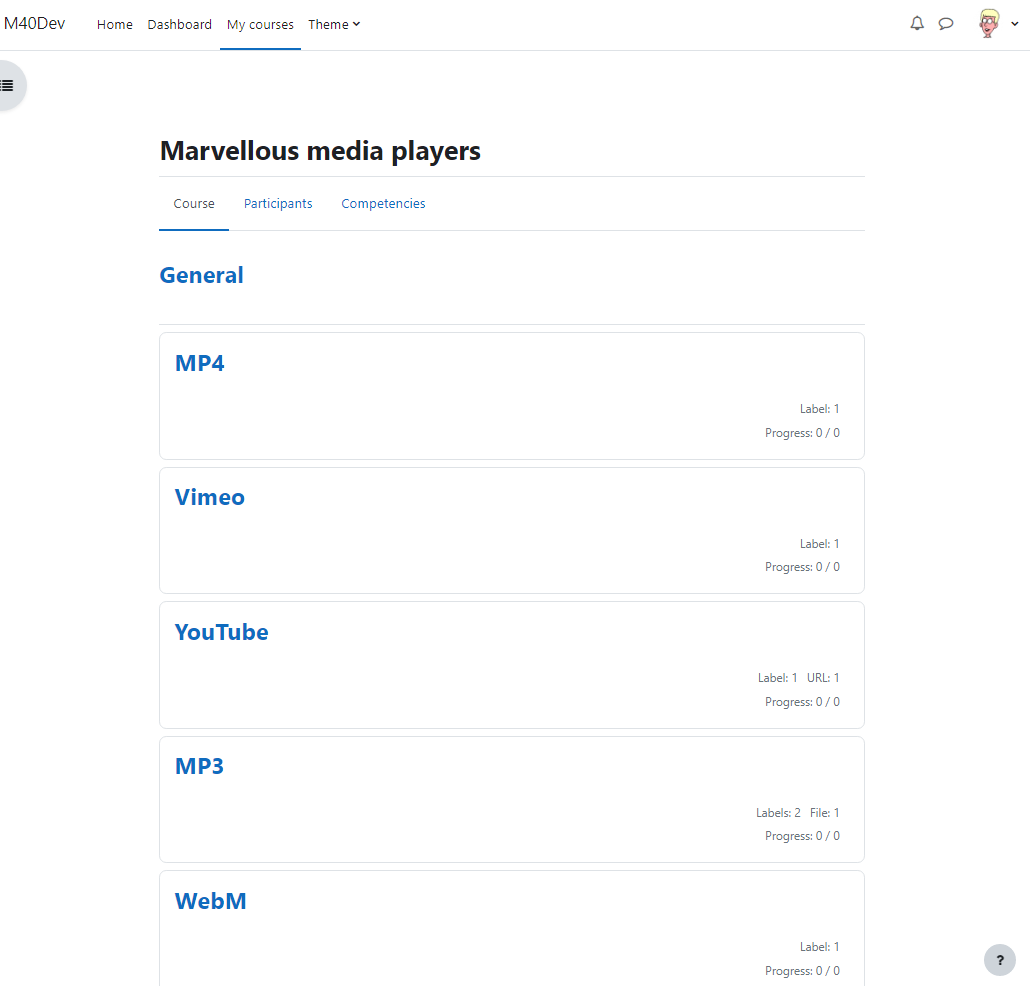Image resolution: width=1030 pixels, height=986 pixels.
Task: Click the Marvellous media players heading
Action: [321, 150]
